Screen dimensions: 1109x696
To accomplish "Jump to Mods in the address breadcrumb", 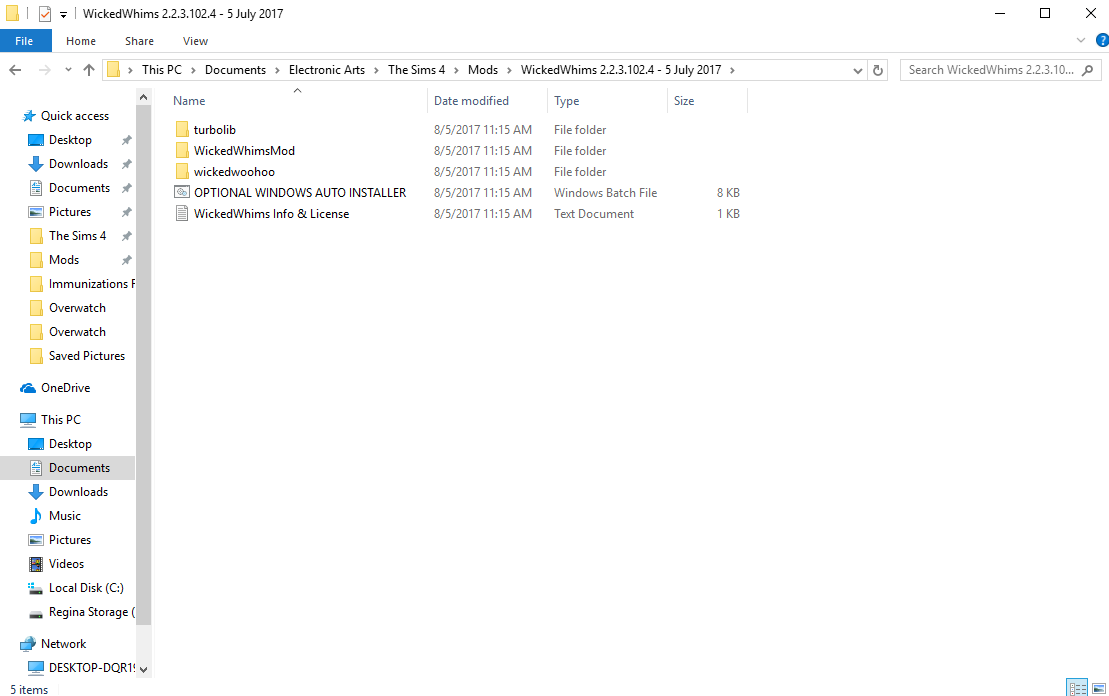I will click(x=483, y=70).
